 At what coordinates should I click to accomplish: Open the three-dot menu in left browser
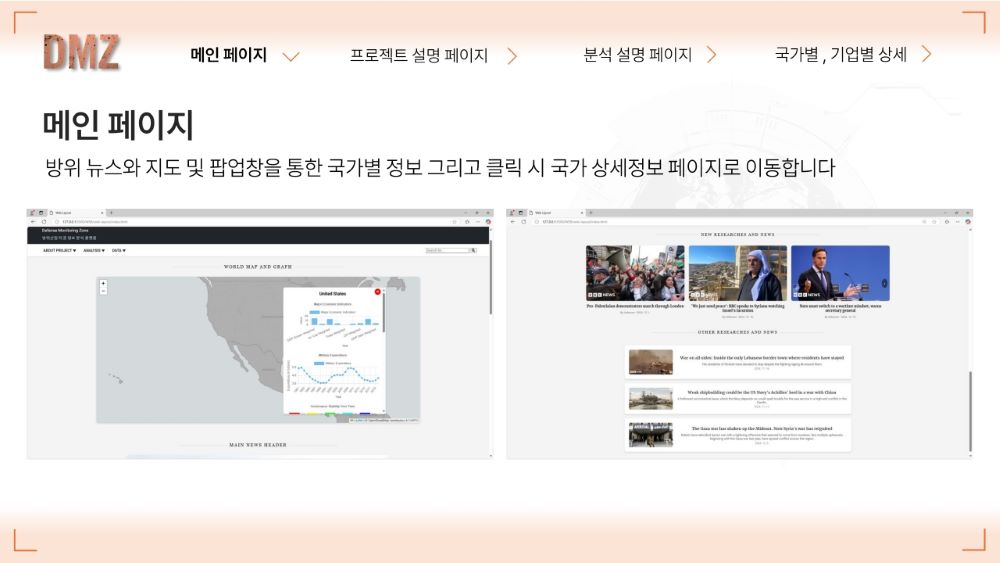[x=478, y=221]
